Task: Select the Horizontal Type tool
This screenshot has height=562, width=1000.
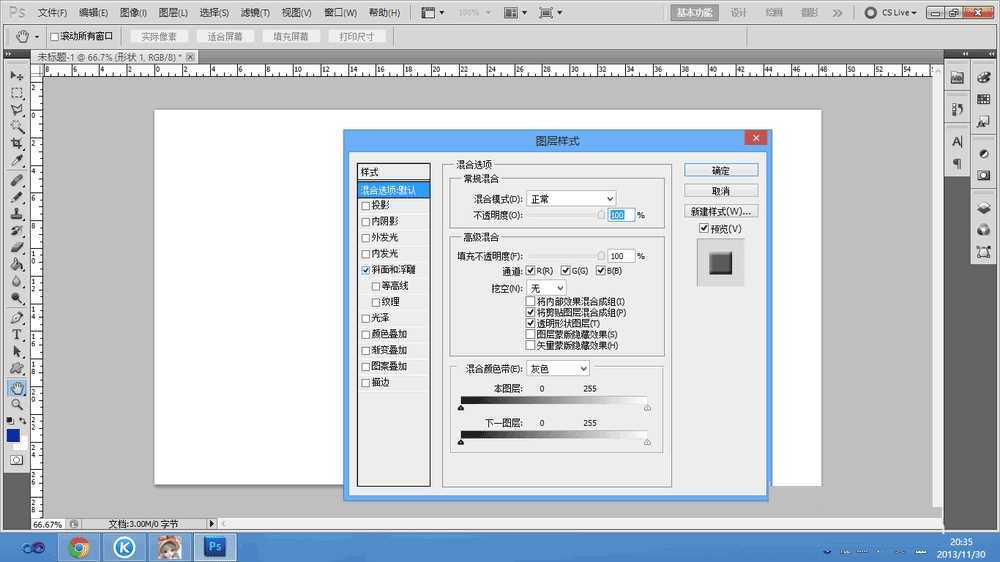Action: click(x=17, y=334)
